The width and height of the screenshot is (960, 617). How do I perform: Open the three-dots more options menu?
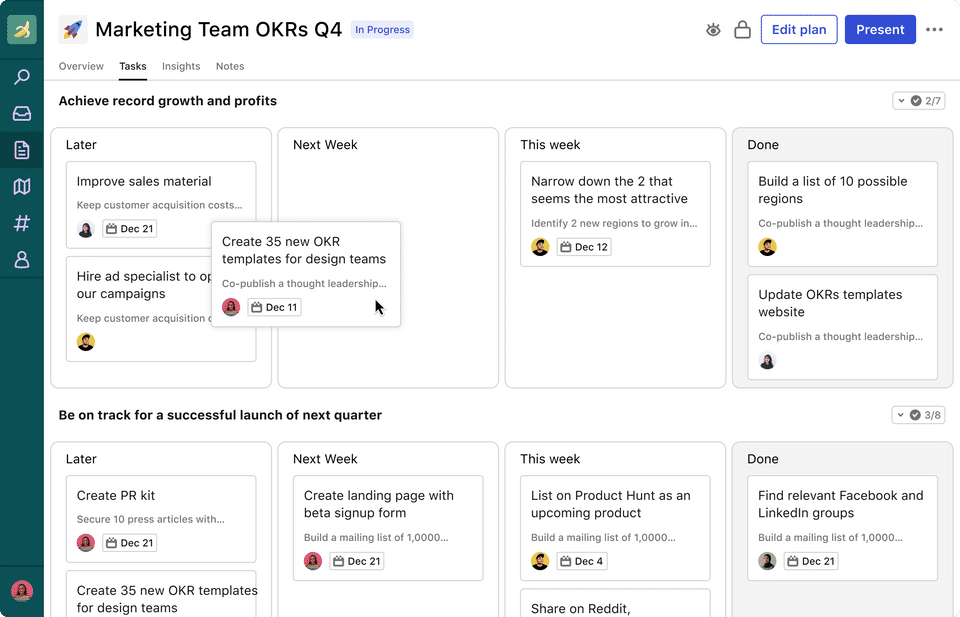click(x=934, y=30)
